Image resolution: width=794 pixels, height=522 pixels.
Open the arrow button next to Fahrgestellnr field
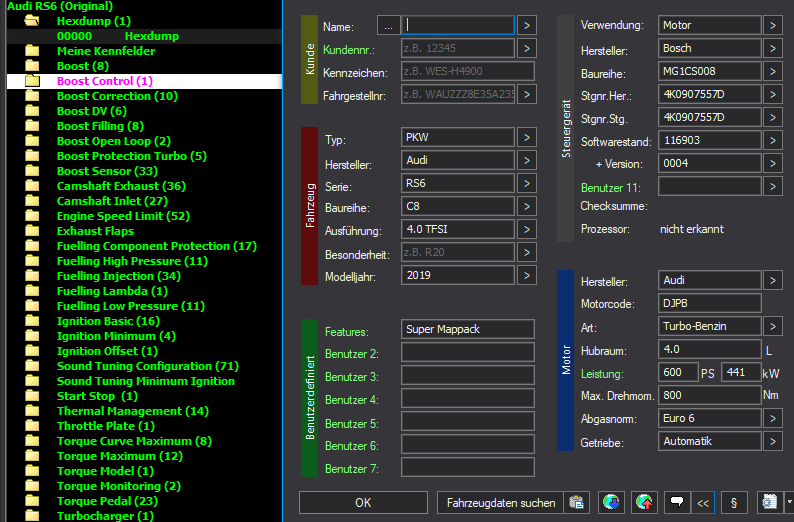pyautogui.click(x=527, y=94)
